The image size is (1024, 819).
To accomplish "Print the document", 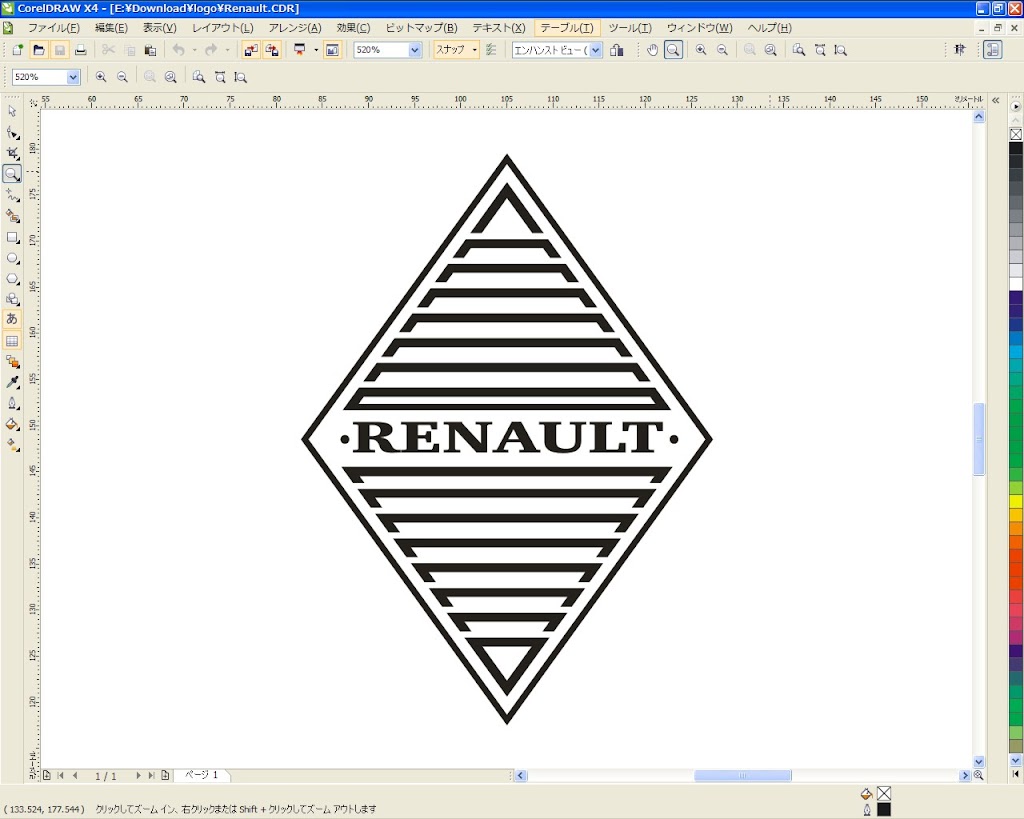I will click(x=80, y=50).
